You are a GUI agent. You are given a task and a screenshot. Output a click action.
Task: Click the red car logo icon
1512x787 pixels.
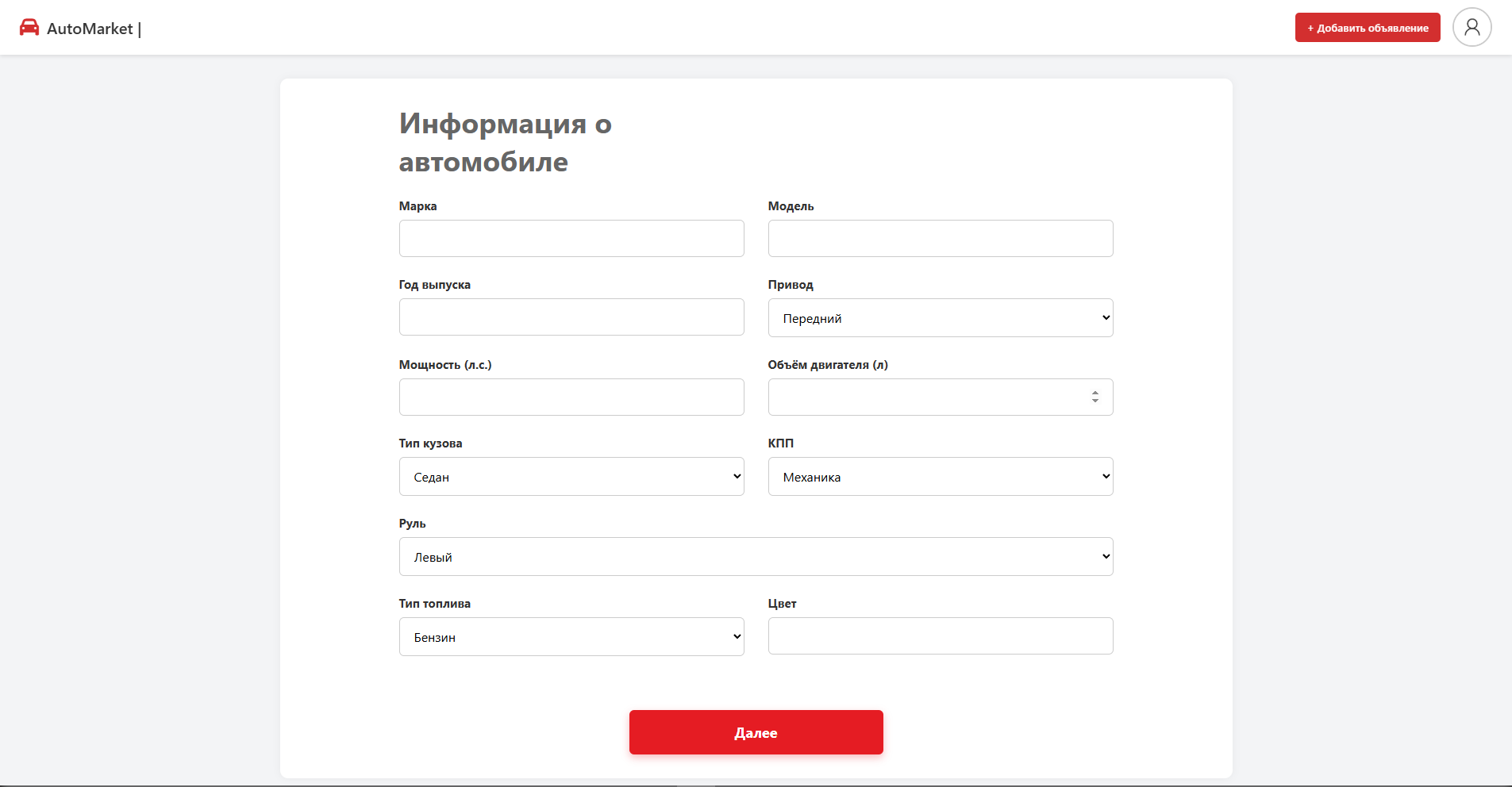(29, 28)
